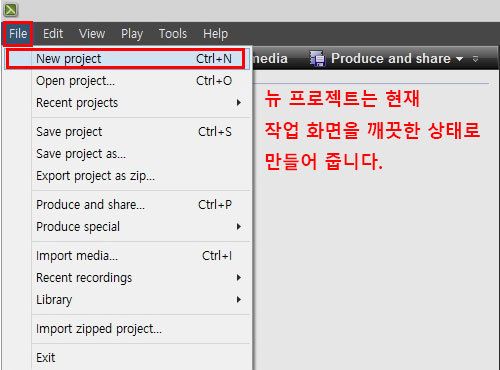
Task: Expand the Library submenu
Action: (x=127, y=300)
